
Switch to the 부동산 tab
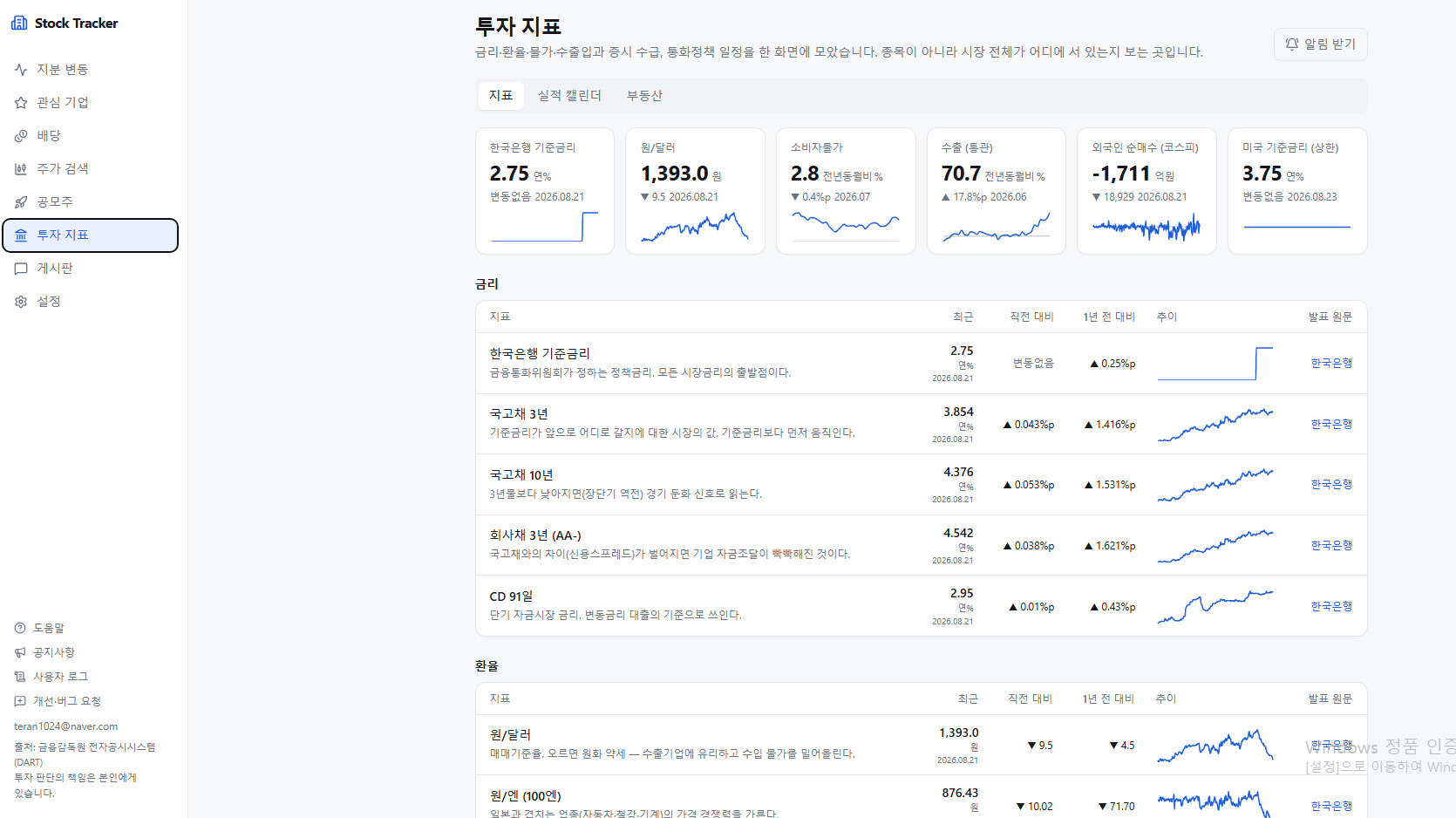[x=644, y=95]
